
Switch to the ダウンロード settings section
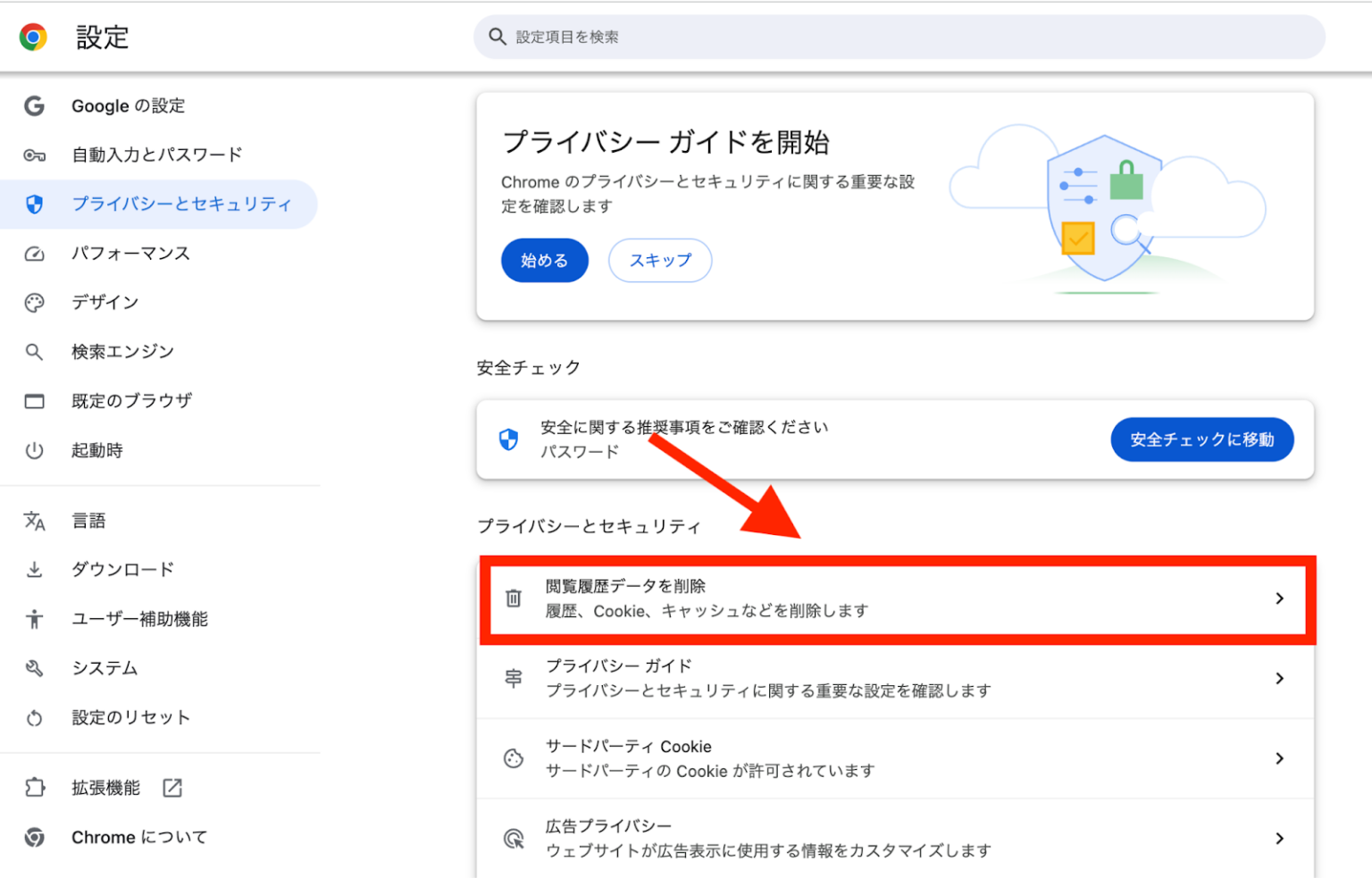(121, 569)
